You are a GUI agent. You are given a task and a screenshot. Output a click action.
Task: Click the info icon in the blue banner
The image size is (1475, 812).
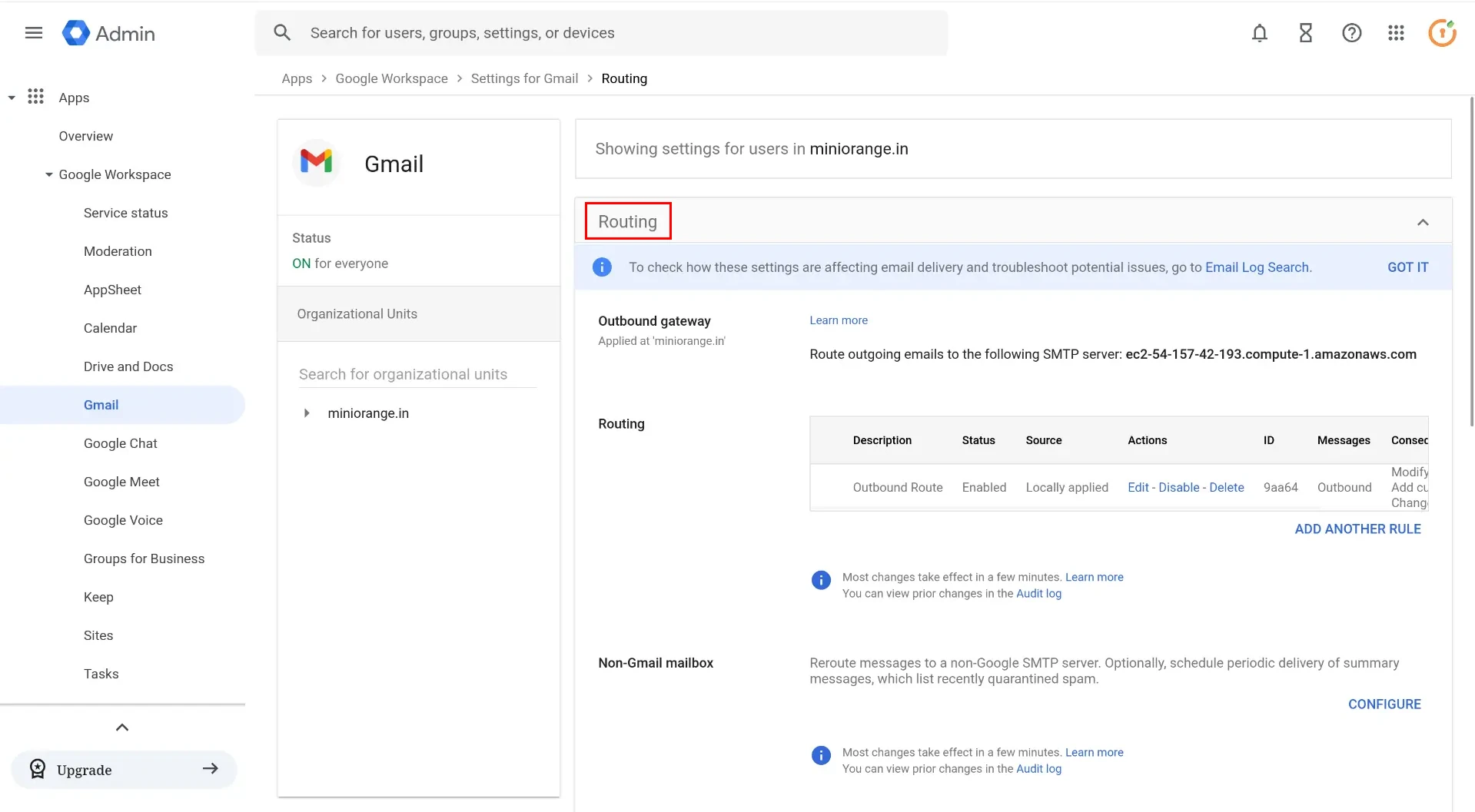[602, 267]
